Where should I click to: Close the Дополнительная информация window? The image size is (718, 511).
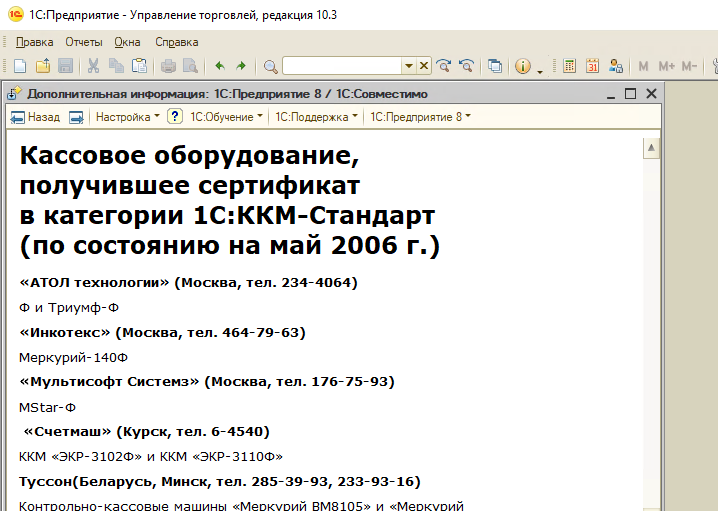pos(651,94)
